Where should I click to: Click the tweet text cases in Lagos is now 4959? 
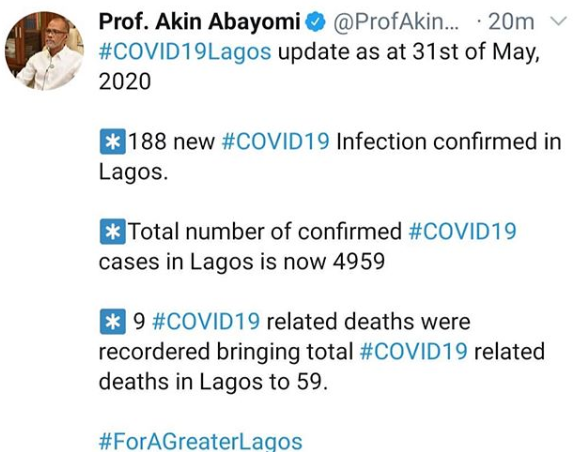click(x=242, y=262)
